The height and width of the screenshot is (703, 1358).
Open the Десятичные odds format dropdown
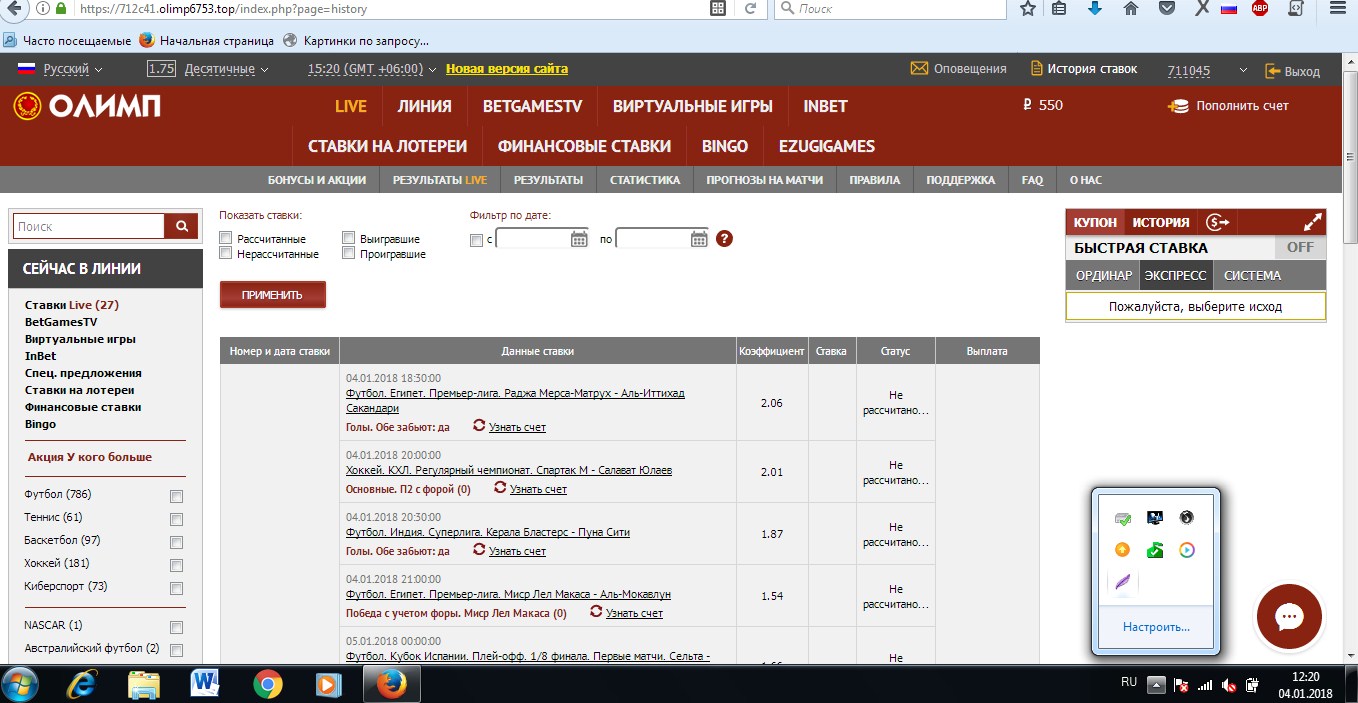click(x=227, y=69)
